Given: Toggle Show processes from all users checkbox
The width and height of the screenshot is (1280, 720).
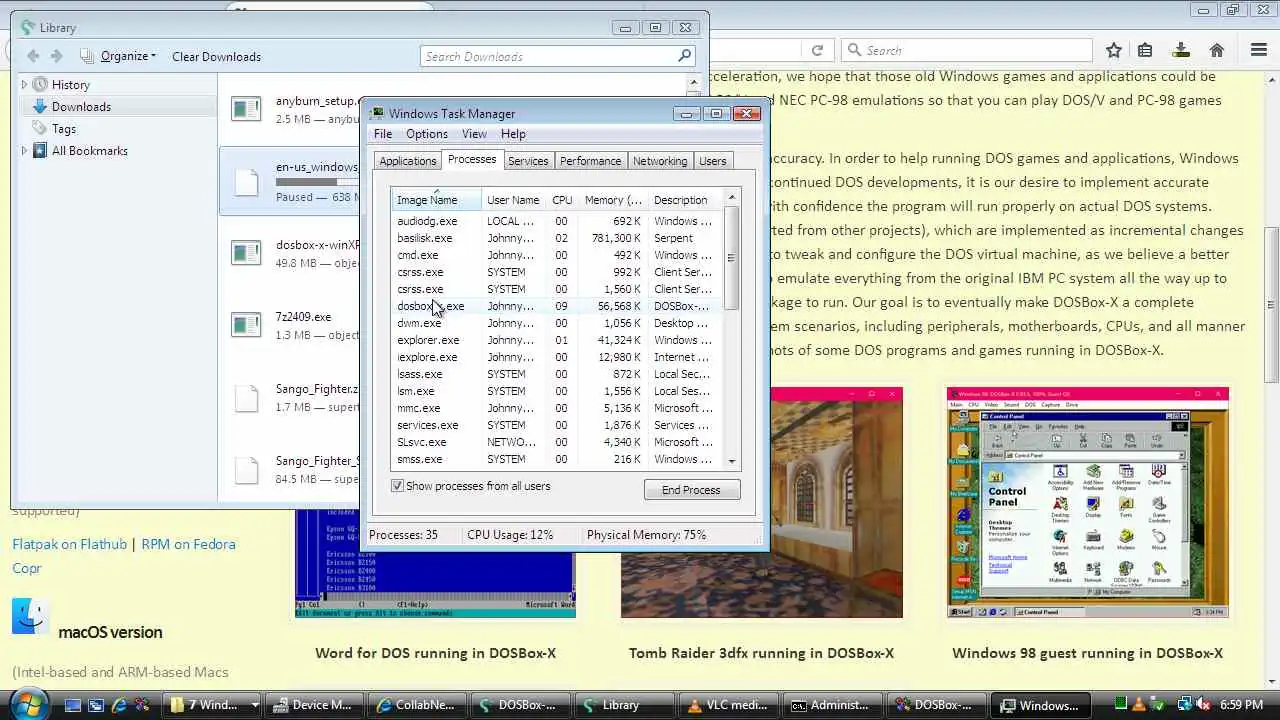Looking at the screenshot, I should (x=398, y=486).
